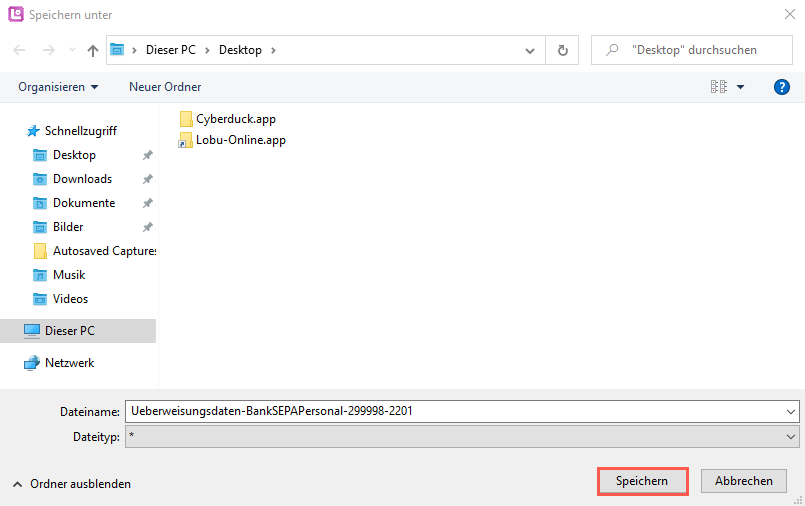Create a new folder with Neuer Ordner
805x506 pixels.
165,87
